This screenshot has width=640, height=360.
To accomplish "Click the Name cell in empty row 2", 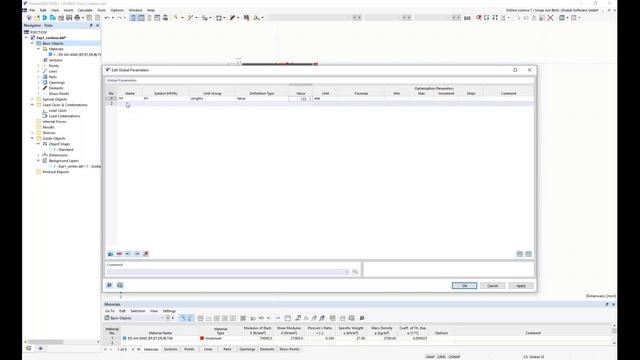I will click(x=130, y=104).
